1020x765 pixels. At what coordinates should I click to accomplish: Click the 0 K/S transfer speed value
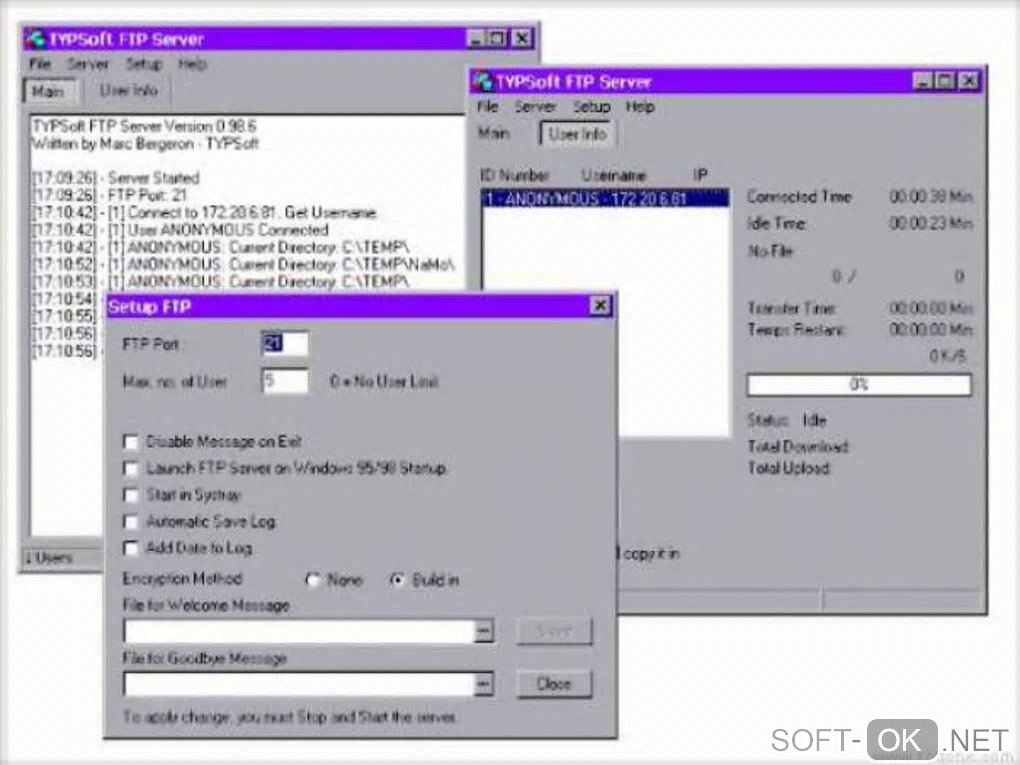948,356
